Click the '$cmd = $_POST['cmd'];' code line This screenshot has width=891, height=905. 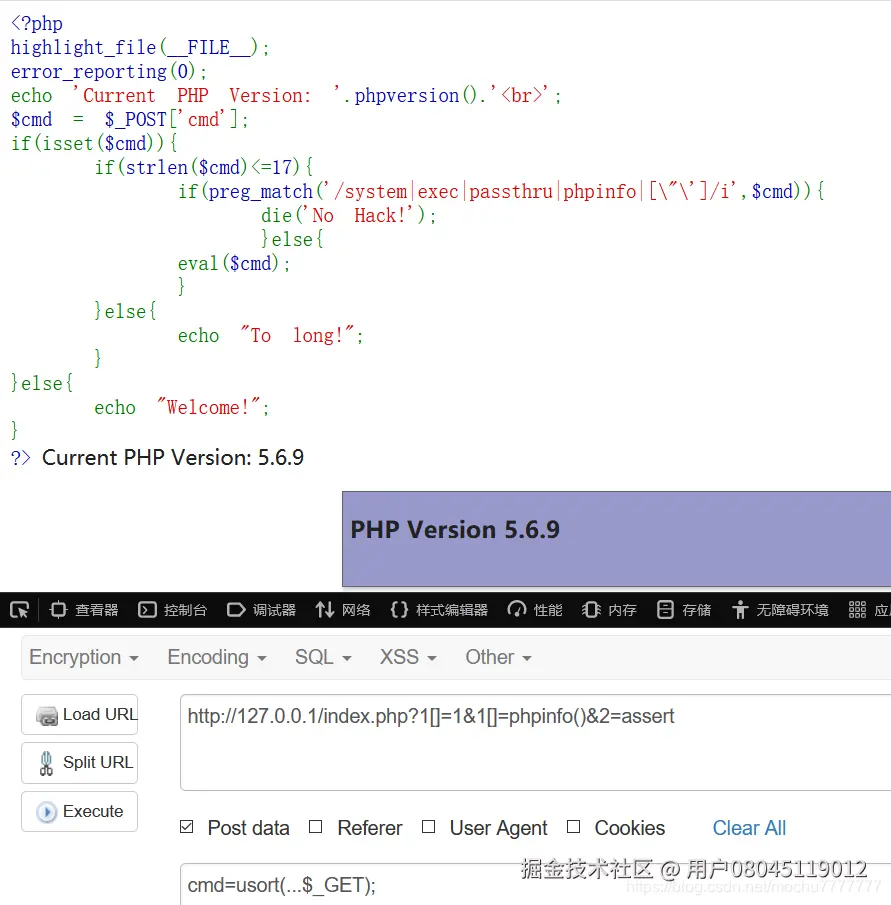click(x=130, y=119)
